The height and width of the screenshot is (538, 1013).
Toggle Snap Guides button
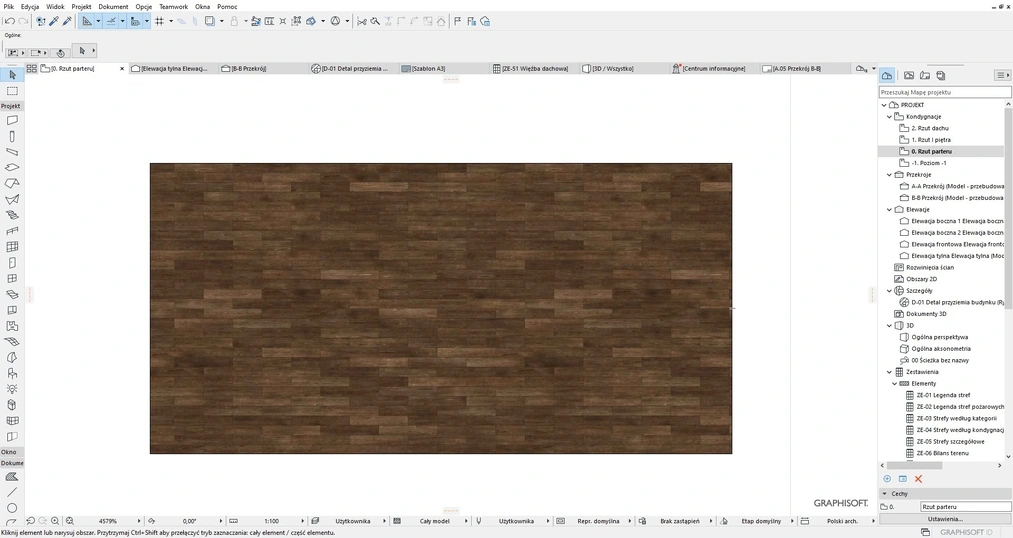pos(110,21)
